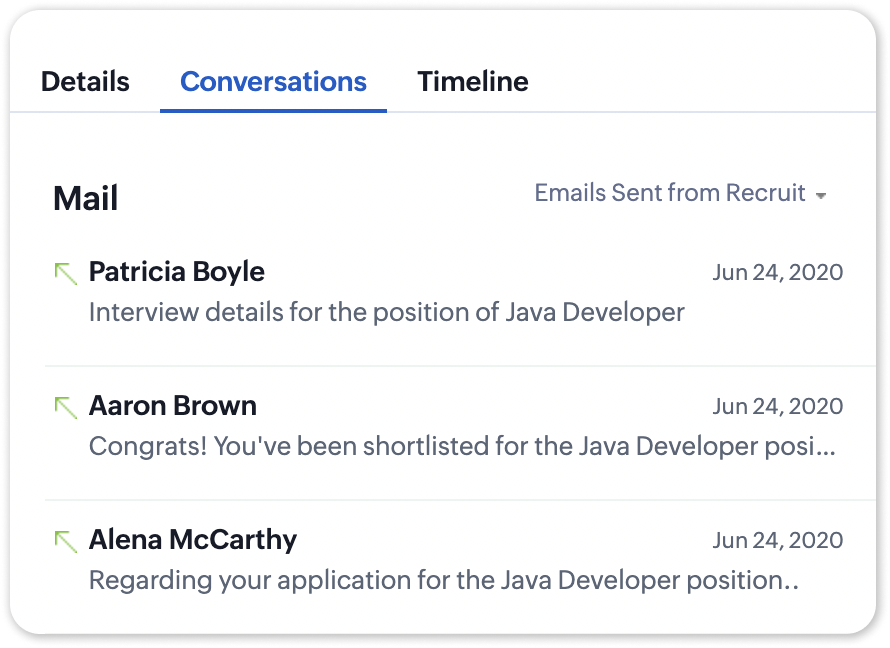Image resolution: width=890 pixels, height=648 pixels.
Task: Switch to the Conversations tab
Action: point(273,81)
